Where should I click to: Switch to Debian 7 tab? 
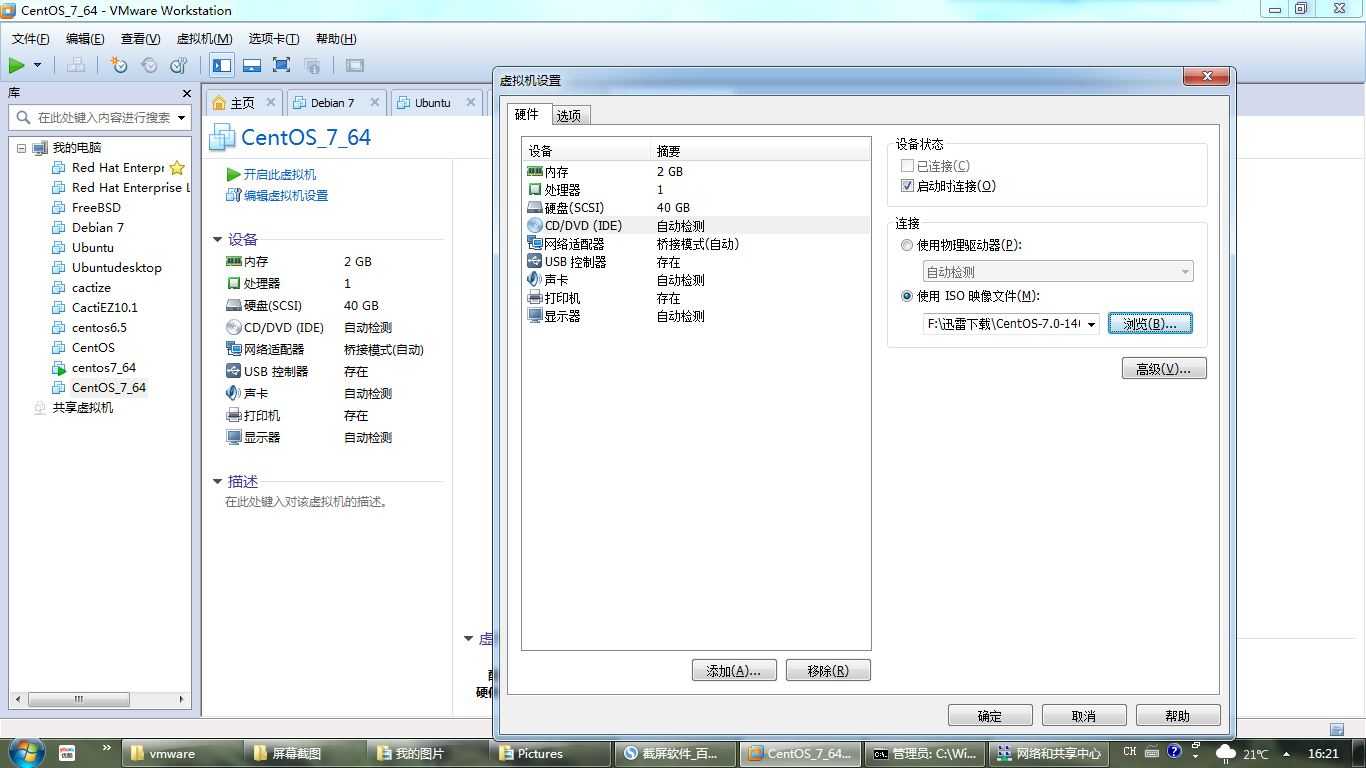click(x=332, y=102)
